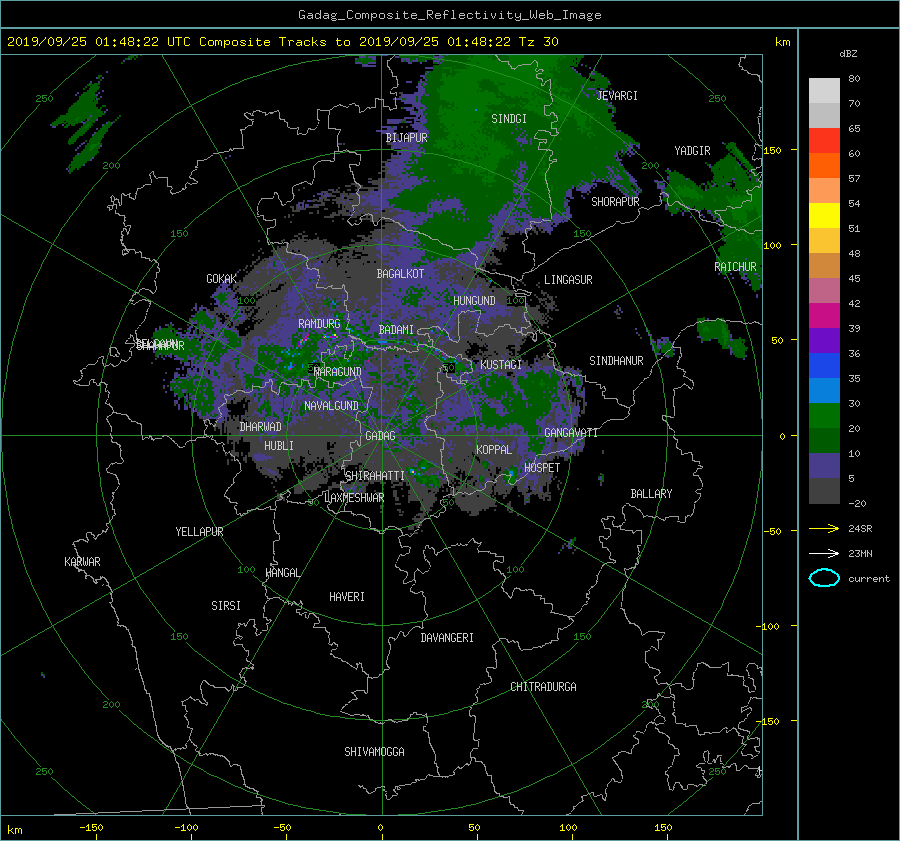Screen dimensions: 900x841
Task: Click the white 23MN arrow legend icon
Action: click(824, 553)
